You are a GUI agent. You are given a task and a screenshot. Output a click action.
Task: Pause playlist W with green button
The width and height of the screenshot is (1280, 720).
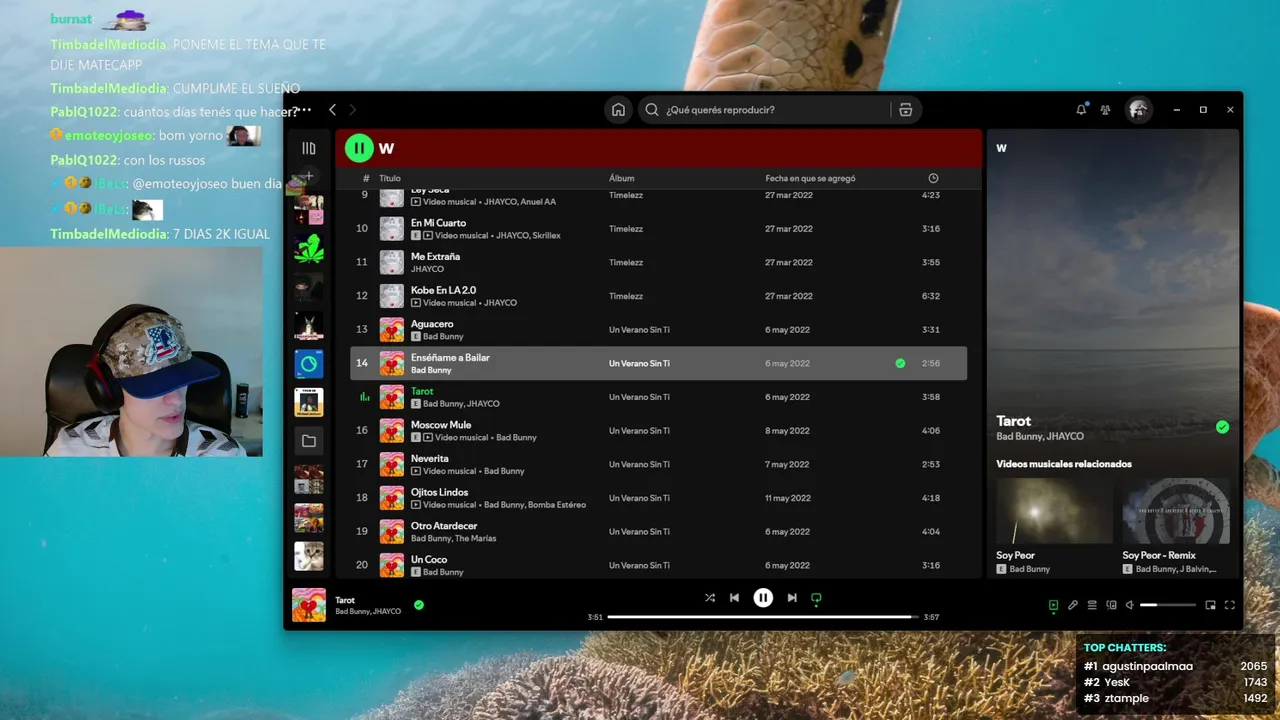click(x=359, y=148)
